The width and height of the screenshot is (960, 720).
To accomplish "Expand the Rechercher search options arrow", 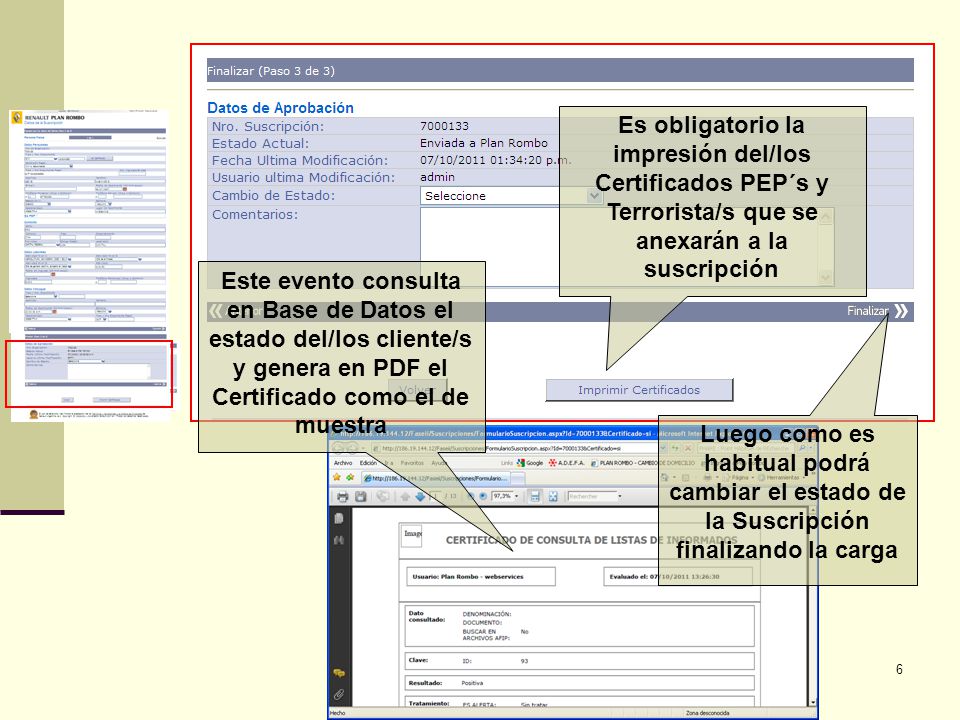I will pos(620,497).
